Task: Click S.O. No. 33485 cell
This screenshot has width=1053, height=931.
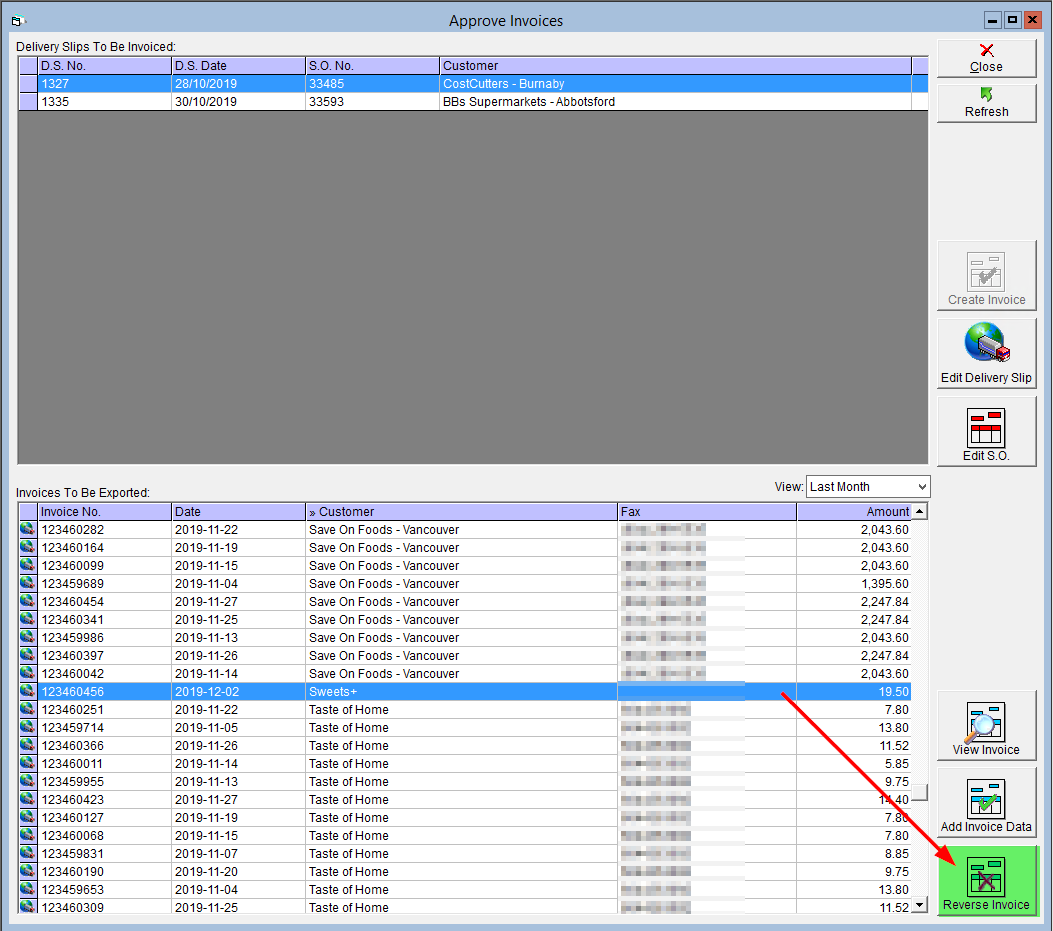Action: pyautogui.click(x=372, y=84)
